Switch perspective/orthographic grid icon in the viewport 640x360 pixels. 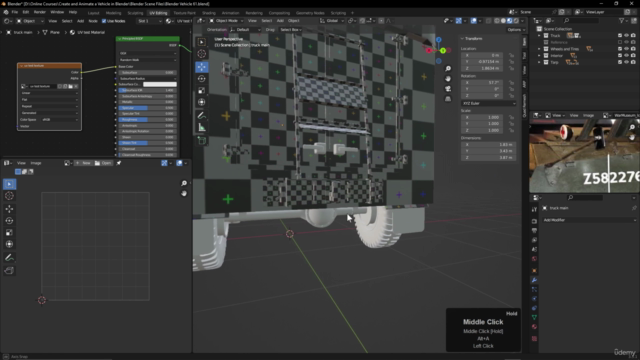click(x=448, y=99)
